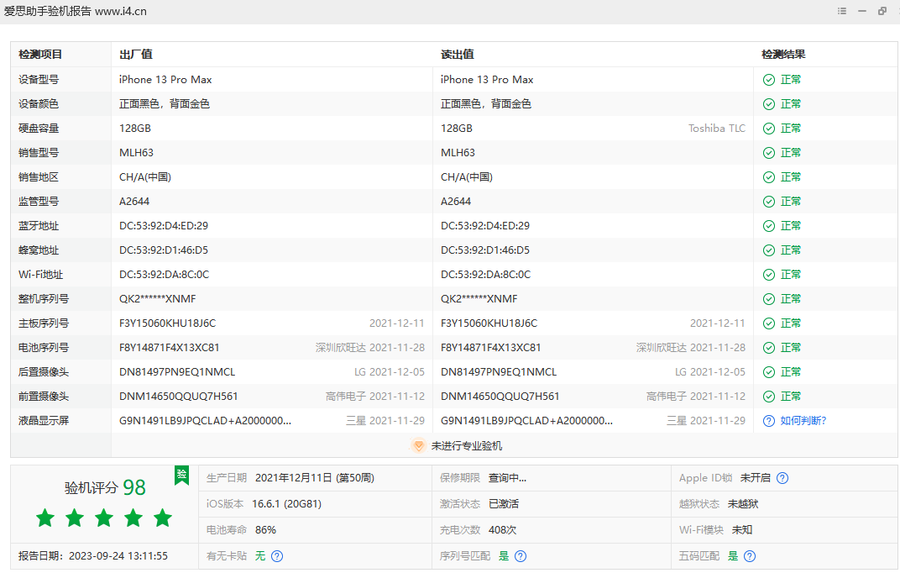Click the green check icon in 前置摄像头 row
This screenshot has width=900, height=573.
769,397
